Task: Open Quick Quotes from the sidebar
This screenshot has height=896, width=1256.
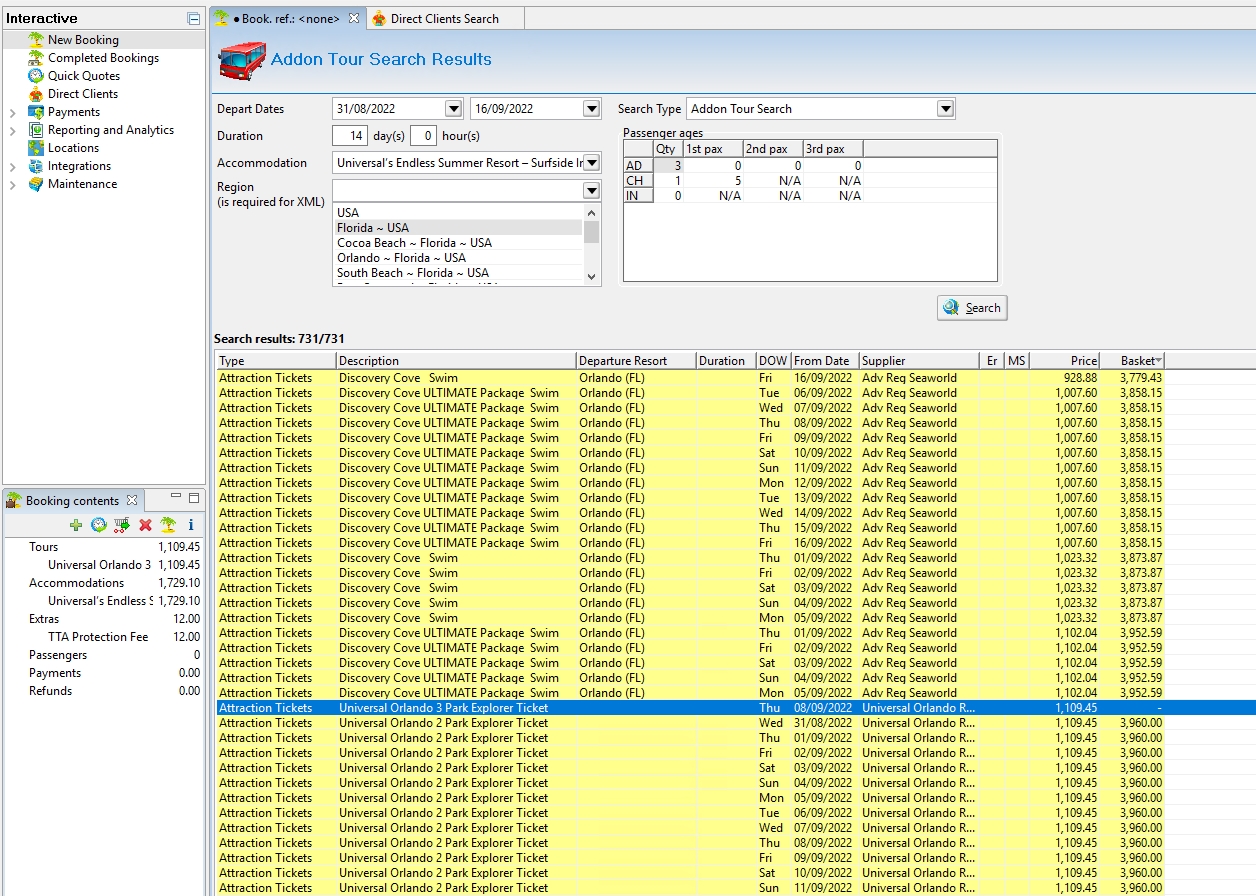Action: tap(84, 76)
